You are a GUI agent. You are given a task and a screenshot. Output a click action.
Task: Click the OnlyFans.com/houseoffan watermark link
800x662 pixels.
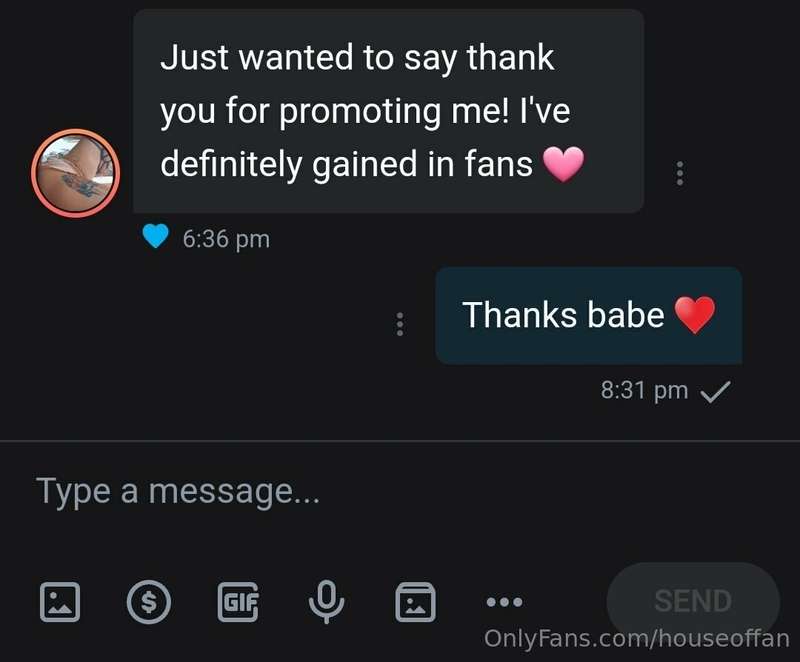click(637, 639)
